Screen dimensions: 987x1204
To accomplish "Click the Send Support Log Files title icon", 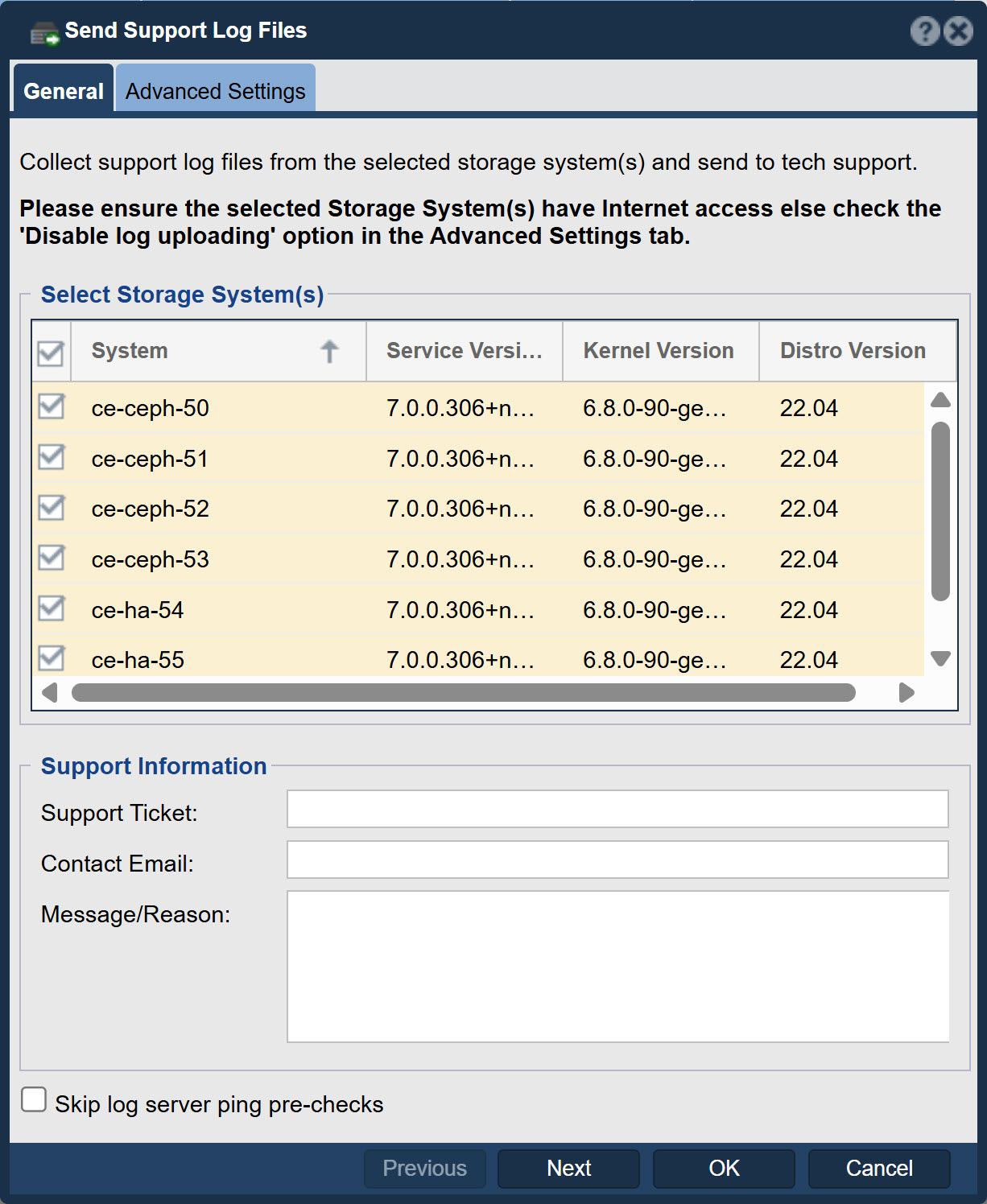I will [x=45, y=34].
